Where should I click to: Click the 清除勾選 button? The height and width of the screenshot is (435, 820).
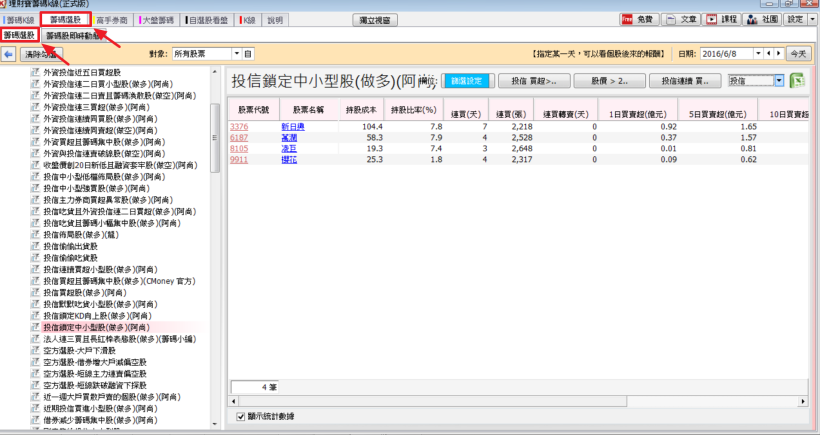pos(41,54)
